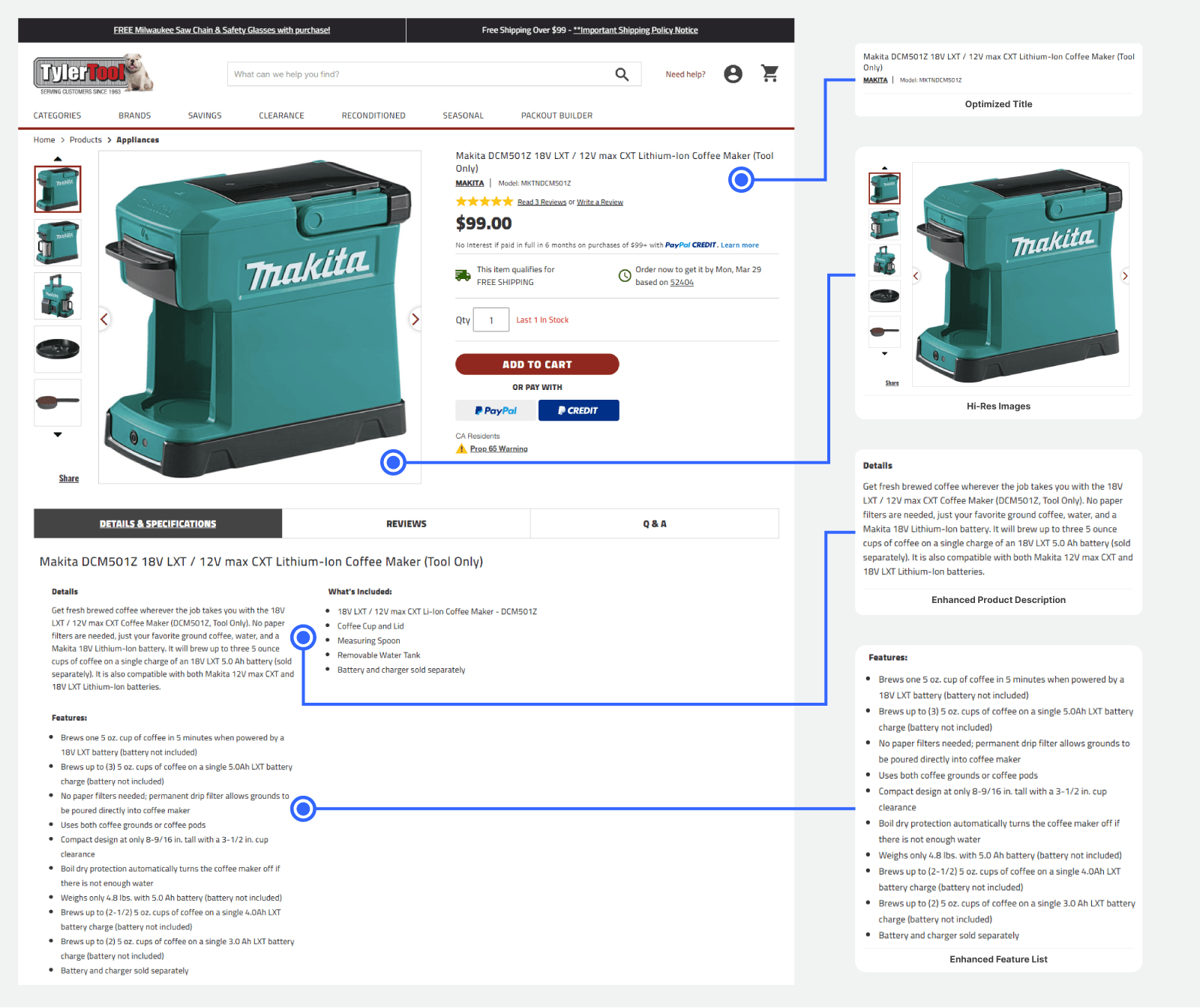Show previous thumbnails with up arrow
Viewport: 1200px width, 1008px height.
click(58, 159)
